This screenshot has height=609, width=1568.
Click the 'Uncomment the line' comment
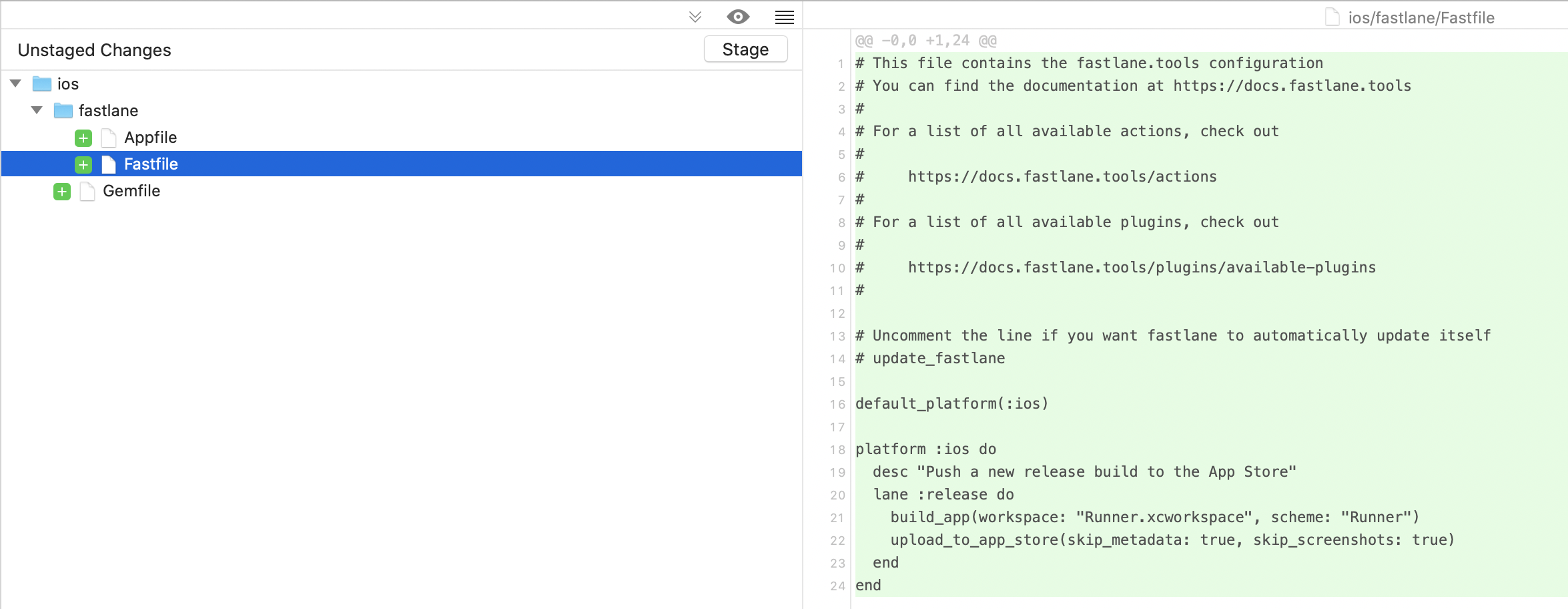pos(1173,336)
